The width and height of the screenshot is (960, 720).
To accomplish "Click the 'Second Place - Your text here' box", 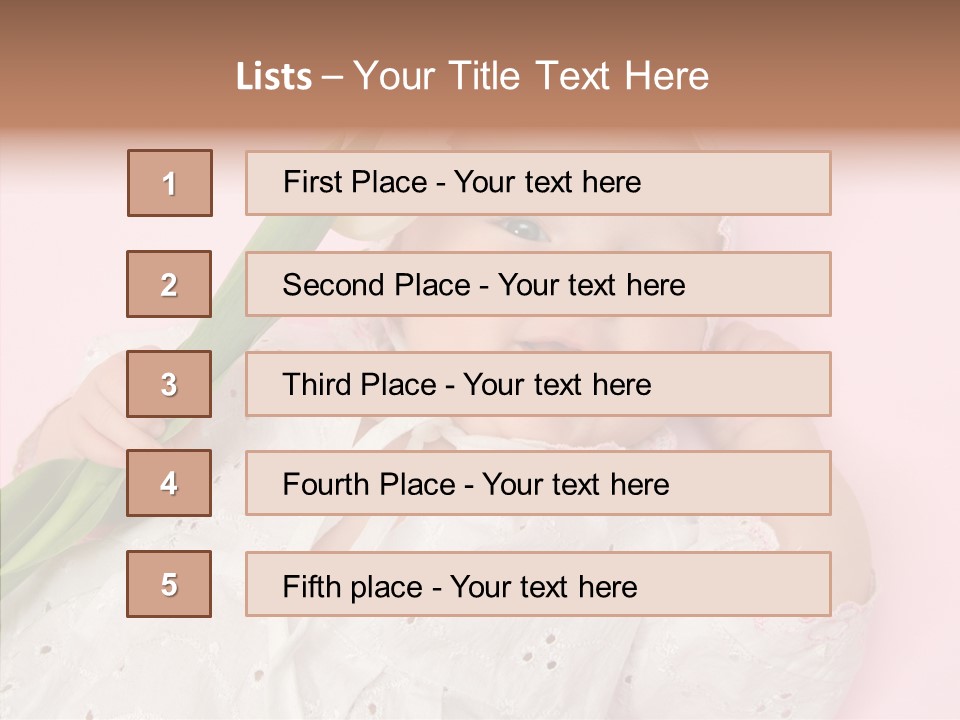I will [x=538, y=284].
